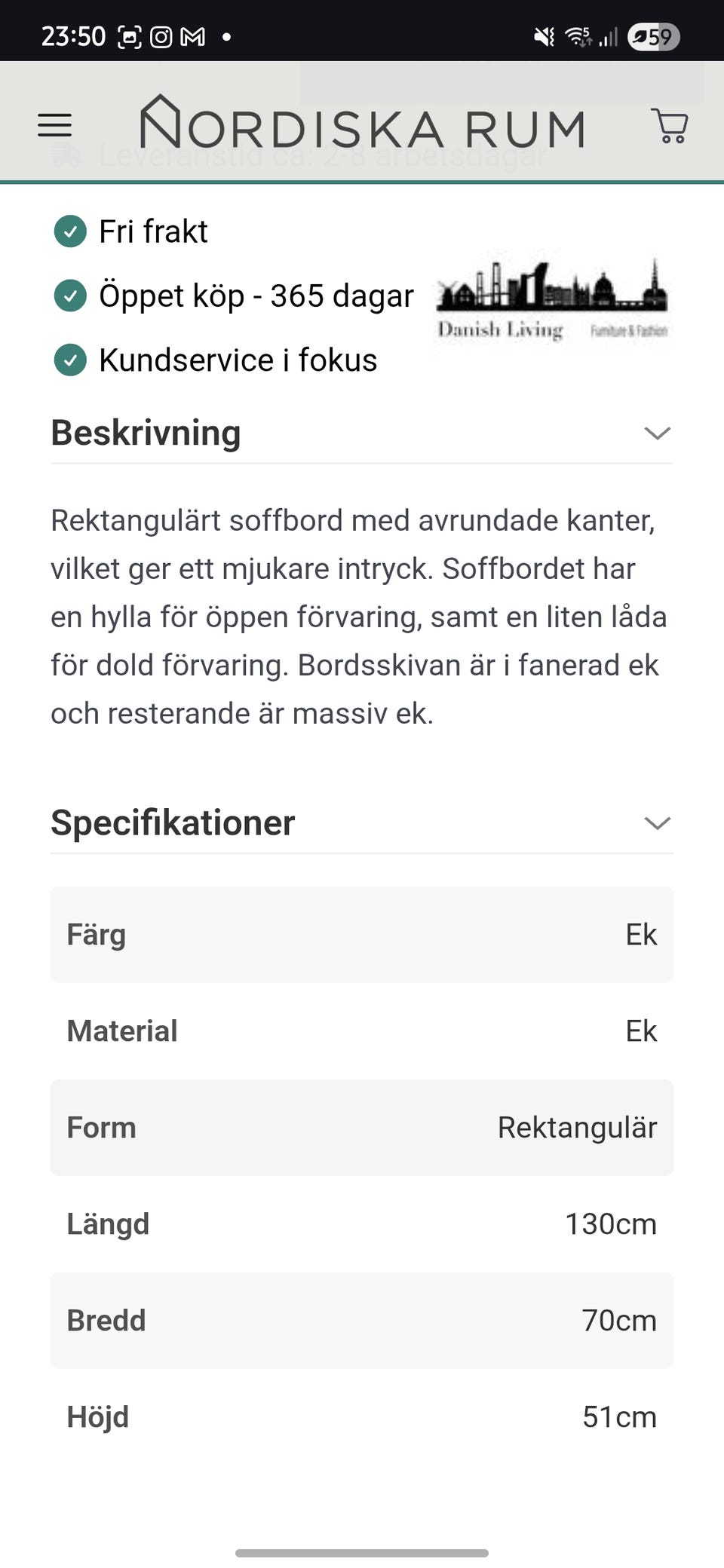Tap the muted sound status icon

[x=544, y=36]
